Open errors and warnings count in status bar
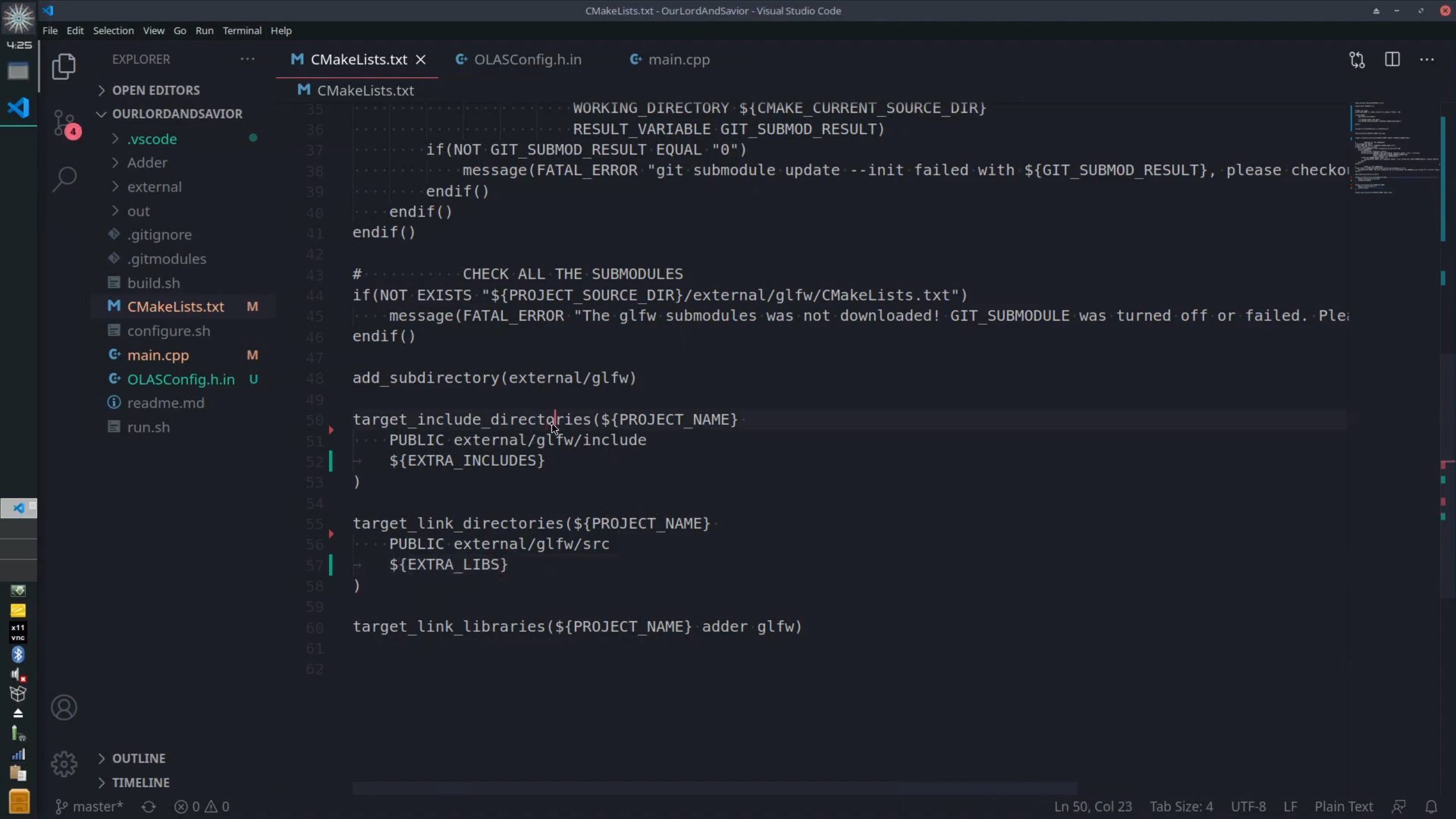The image size is (1456, 819). (202, 806)
